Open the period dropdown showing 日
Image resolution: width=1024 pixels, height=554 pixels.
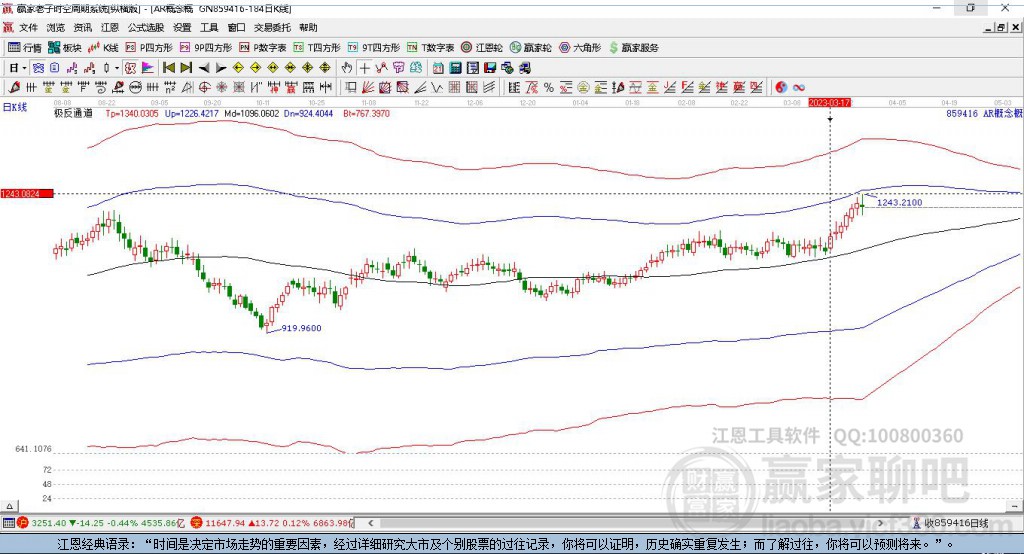tap(17, 68)
